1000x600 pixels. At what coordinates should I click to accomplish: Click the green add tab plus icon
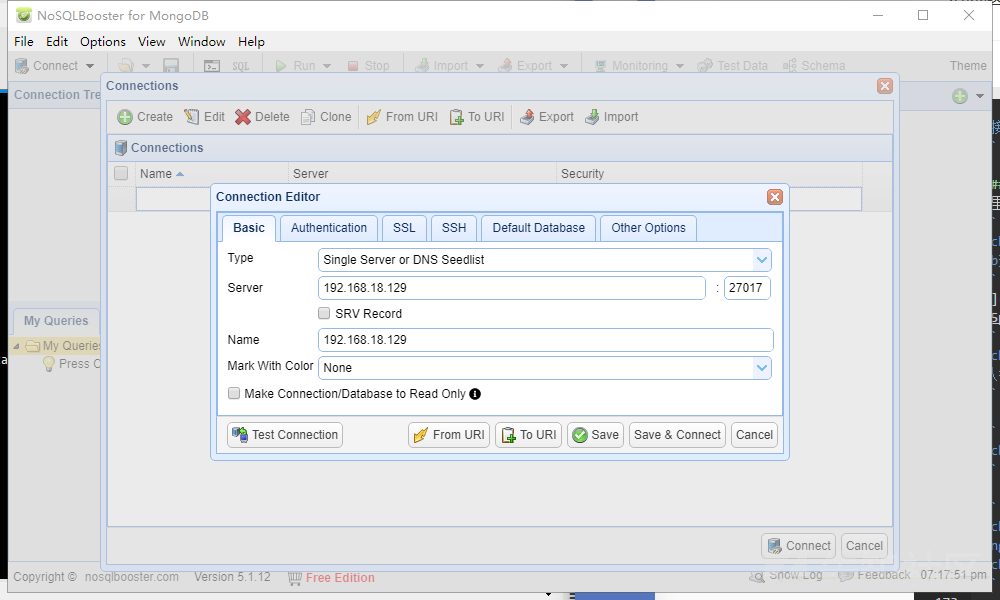960,96
